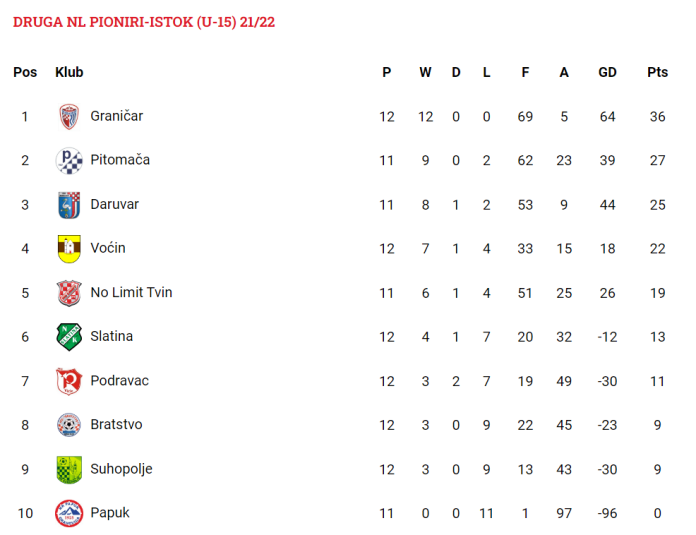Click the Klub column header
The image size is (696, 535).
coord(69,72)
